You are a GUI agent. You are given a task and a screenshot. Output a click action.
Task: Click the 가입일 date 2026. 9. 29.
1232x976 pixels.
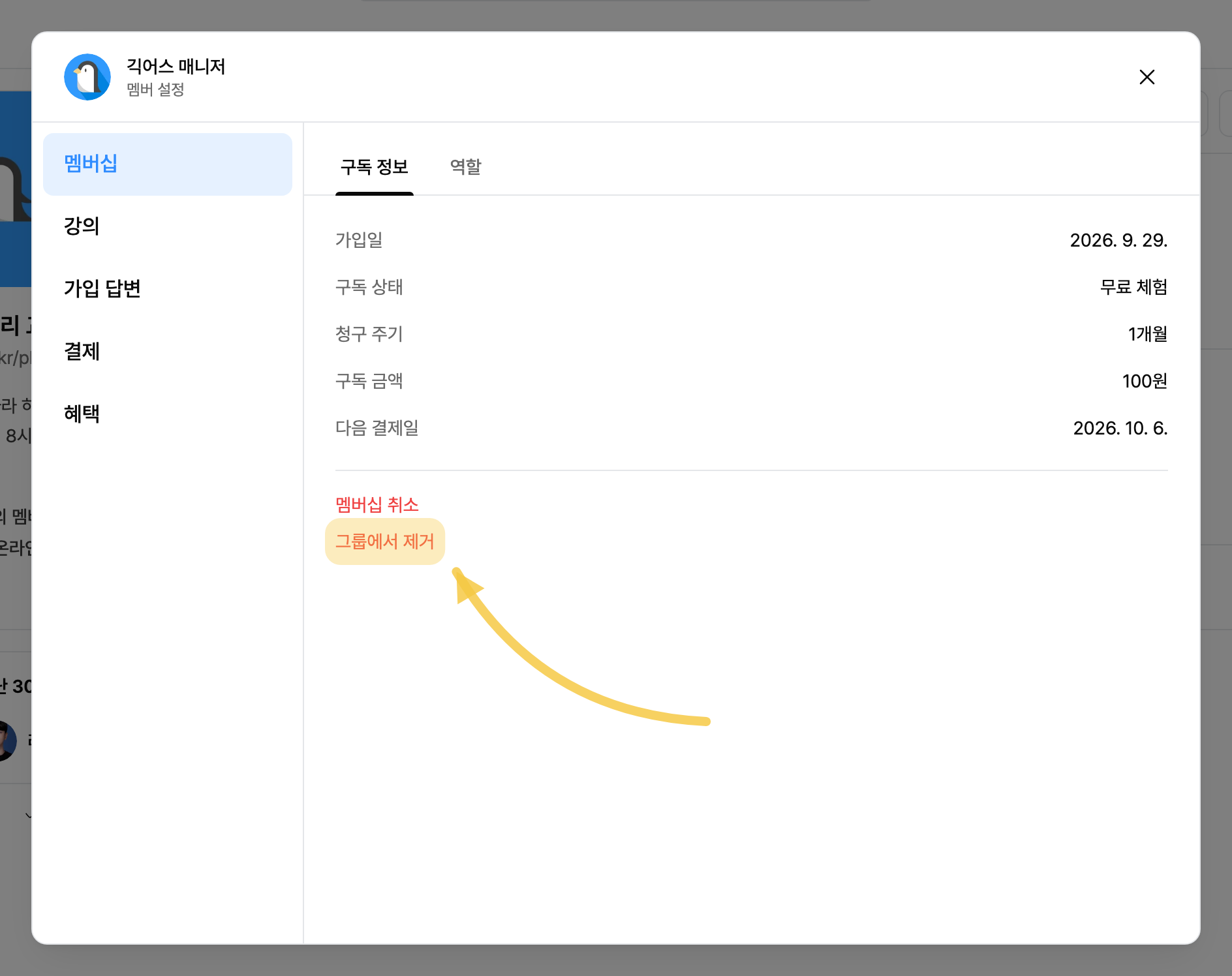click(x=1118, y=240)
